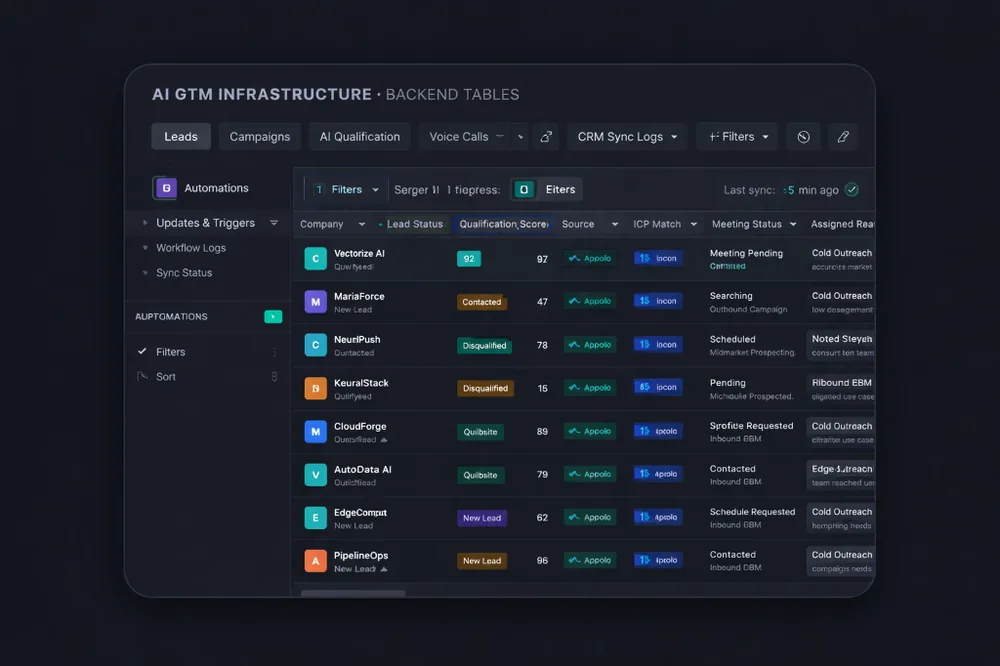Screen dimensions: 1000x666
Task: Click the NeurlPush avatar icon
Action: point(315,344)
